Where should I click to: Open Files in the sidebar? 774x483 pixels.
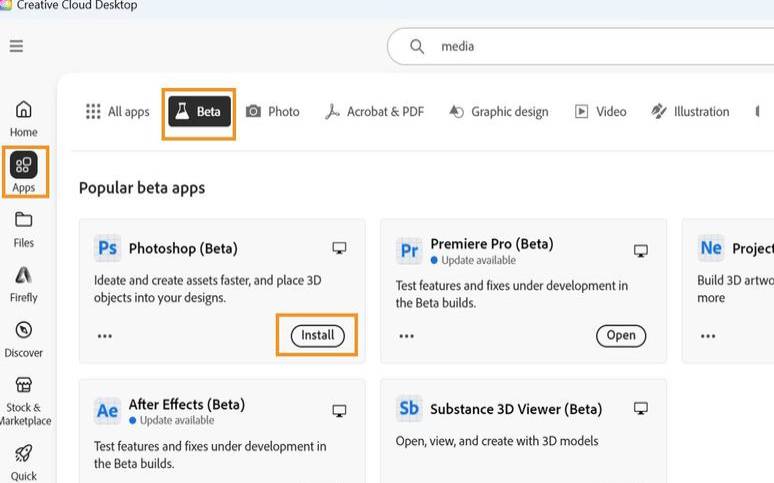pos(24,230)
